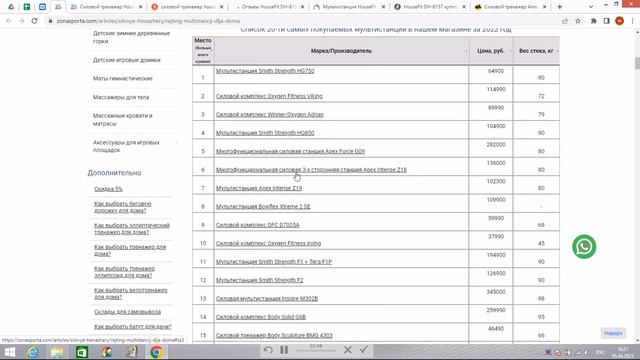Go forward using the browser forward arrow
The width and height of the screenshot is (640, 360).
21,21
